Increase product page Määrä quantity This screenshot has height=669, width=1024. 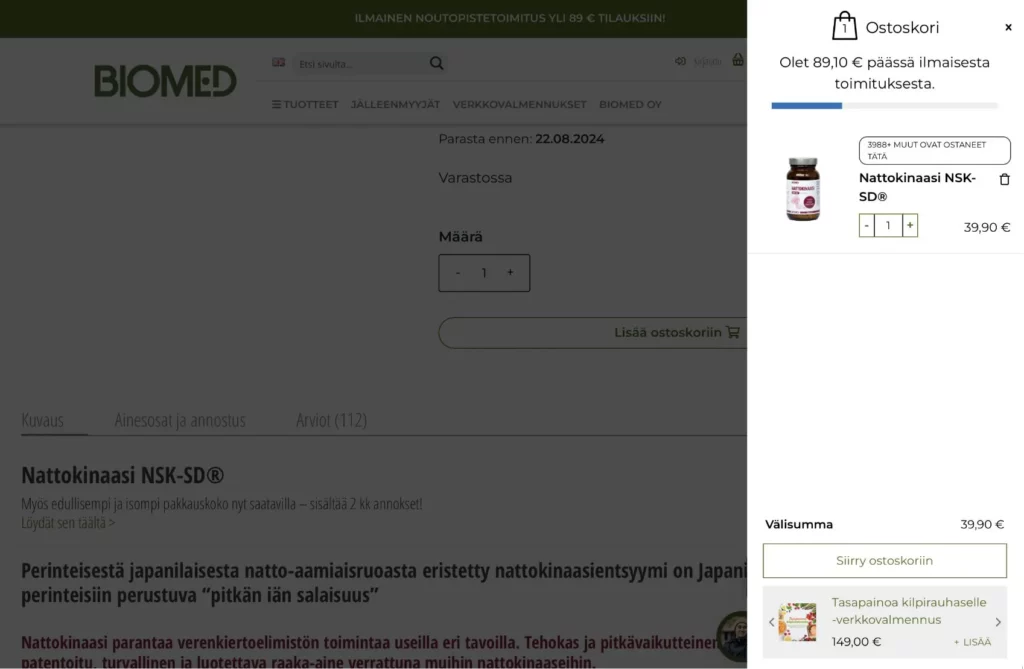510,272
